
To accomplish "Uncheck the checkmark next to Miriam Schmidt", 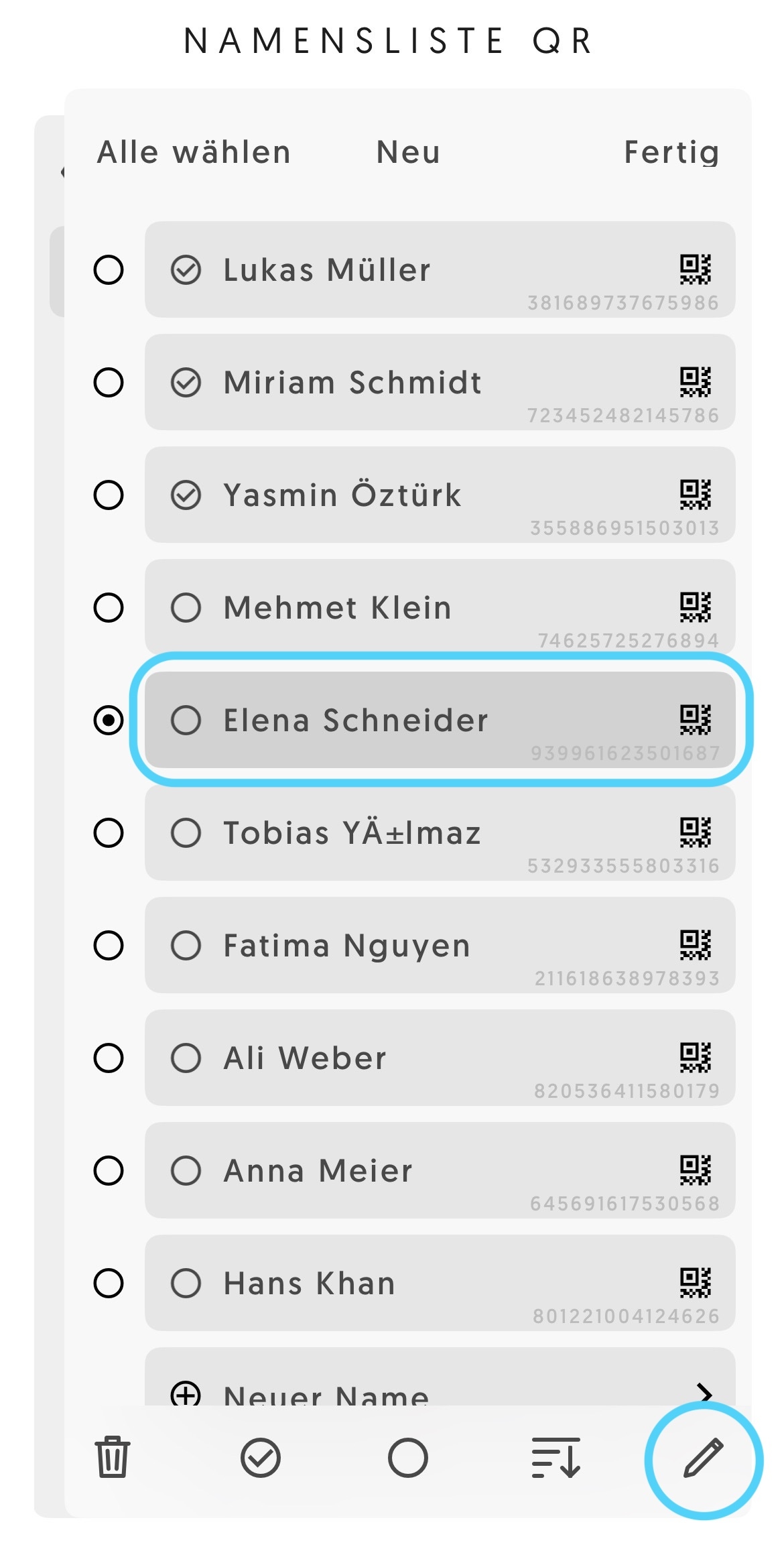I will click(186, 382).
